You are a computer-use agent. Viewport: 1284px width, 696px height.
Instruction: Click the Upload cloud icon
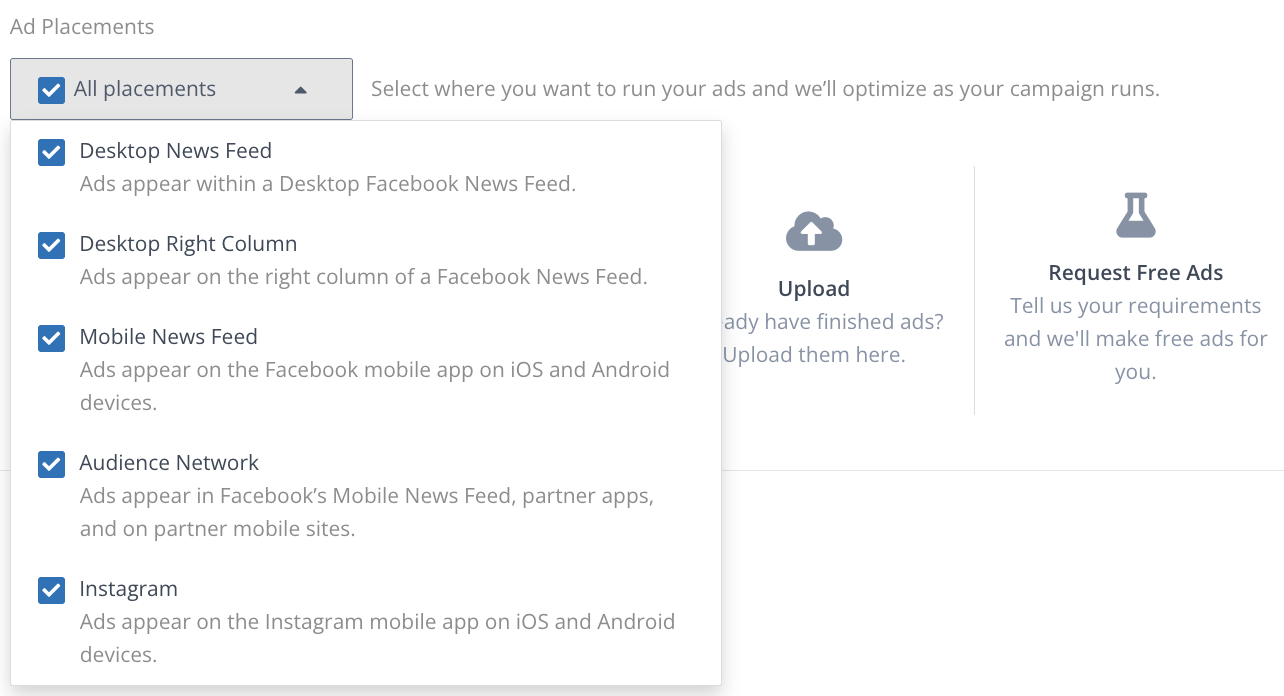[x=814, y=232]
